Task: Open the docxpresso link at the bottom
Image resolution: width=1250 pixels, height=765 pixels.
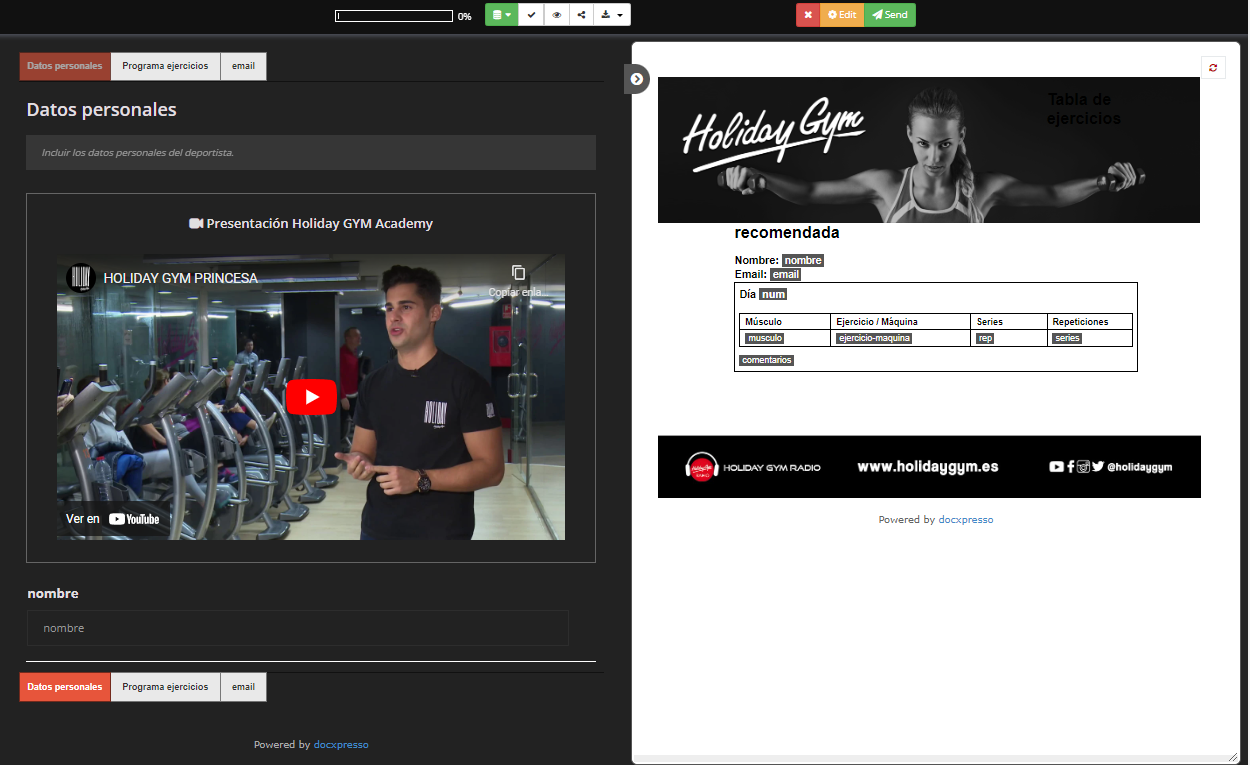Action: point(340,744)
